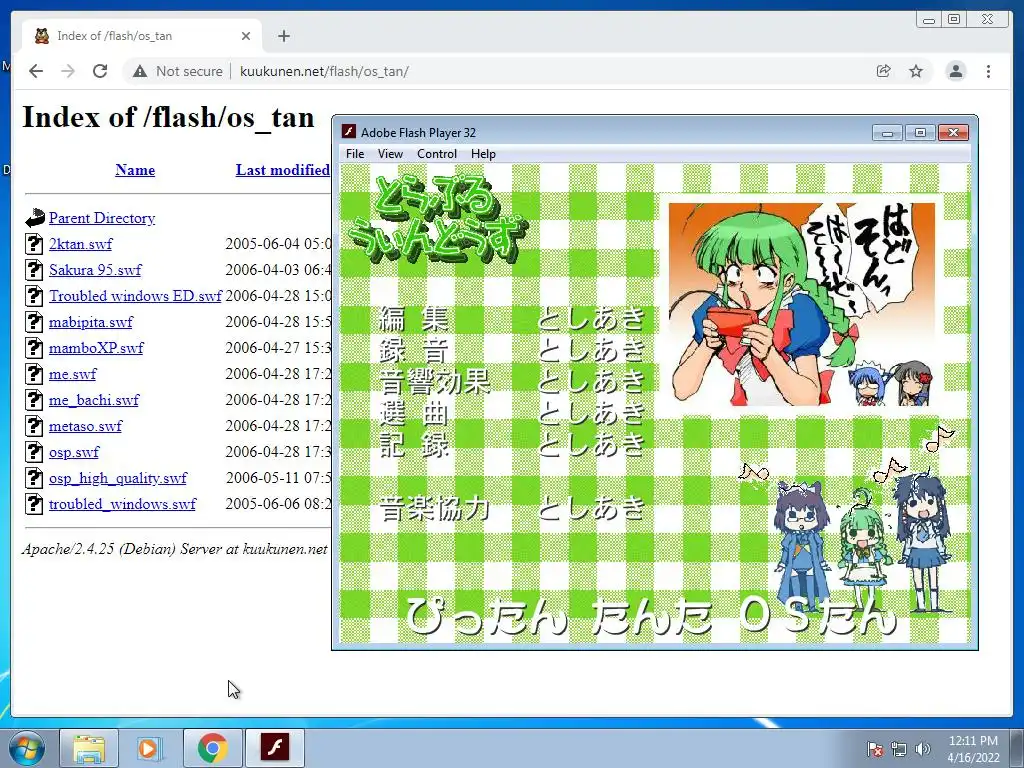Click the file icon beside mabipita.swf
Viewport: 1024px width, 768px height.
point(35,321)
